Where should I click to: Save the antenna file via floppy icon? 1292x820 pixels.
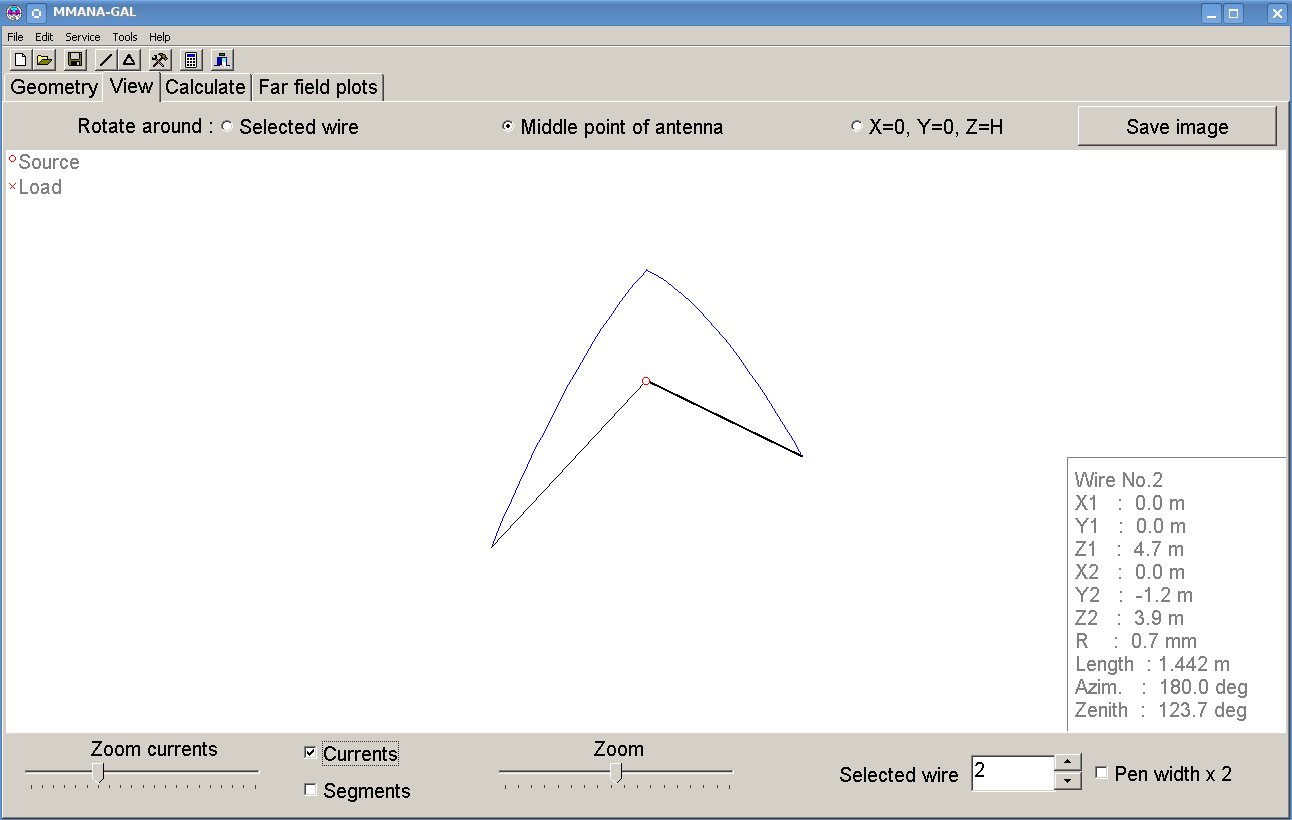75,60
